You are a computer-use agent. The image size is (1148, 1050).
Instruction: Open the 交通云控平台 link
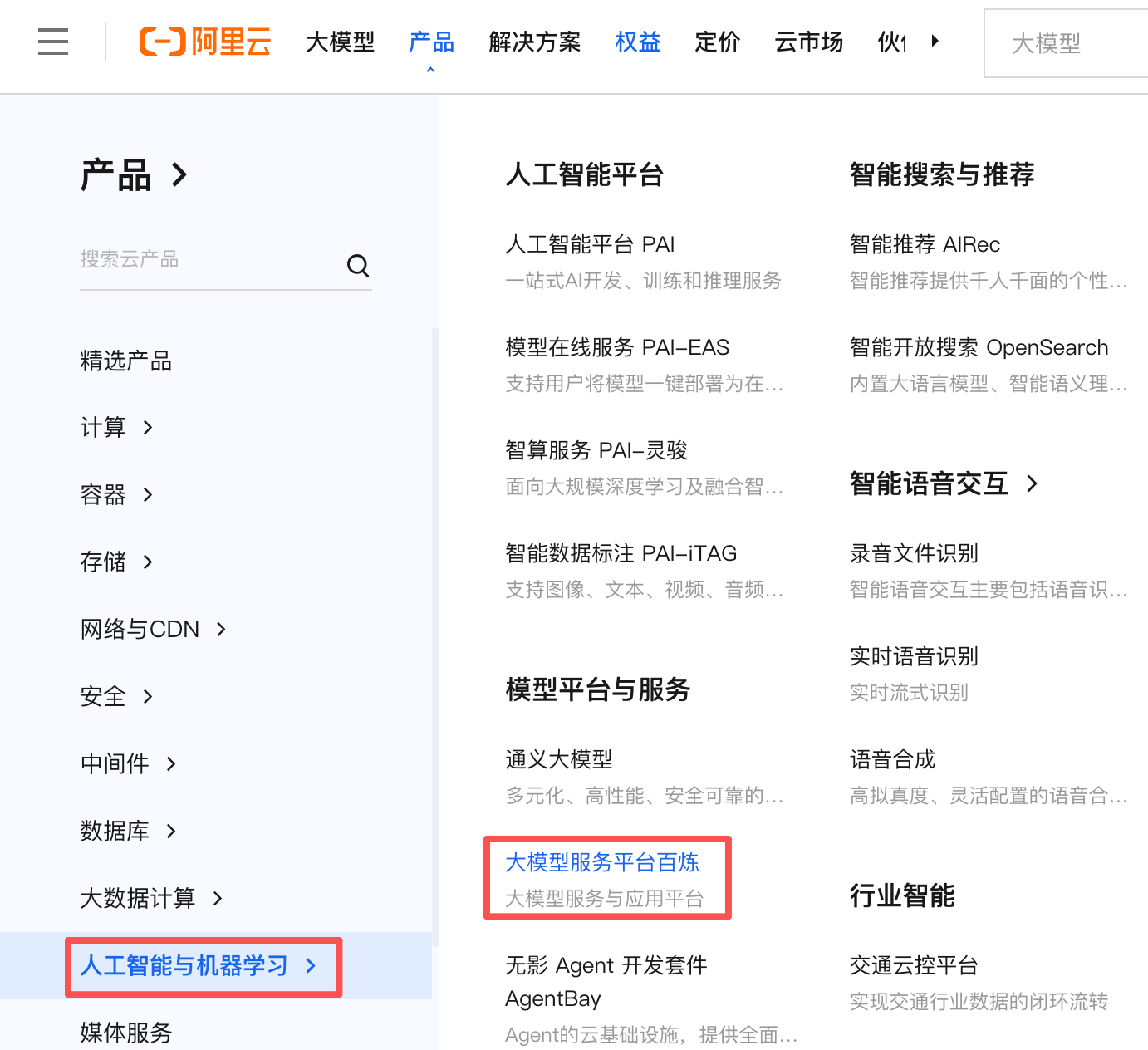pyautogui.click(x=914, y=965)
